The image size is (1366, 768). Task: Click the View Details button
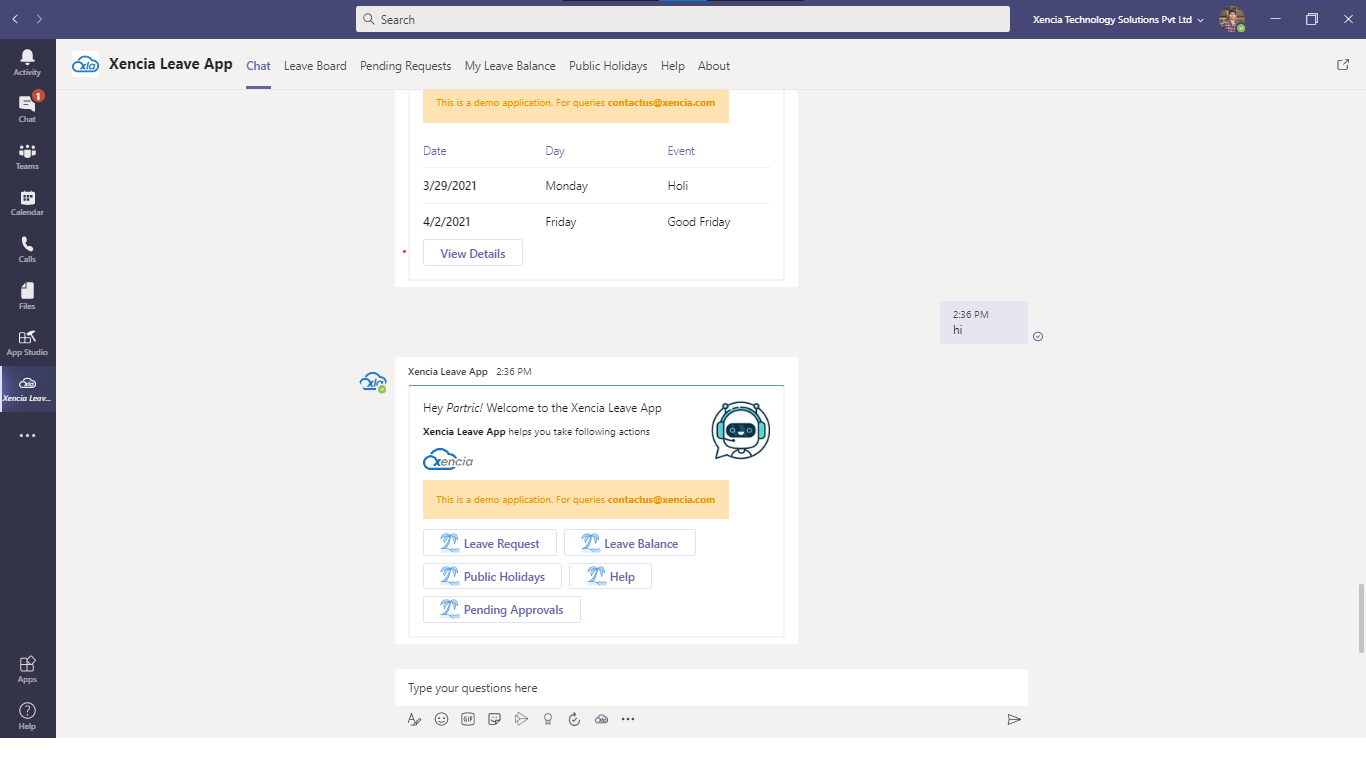pos(472,252)
